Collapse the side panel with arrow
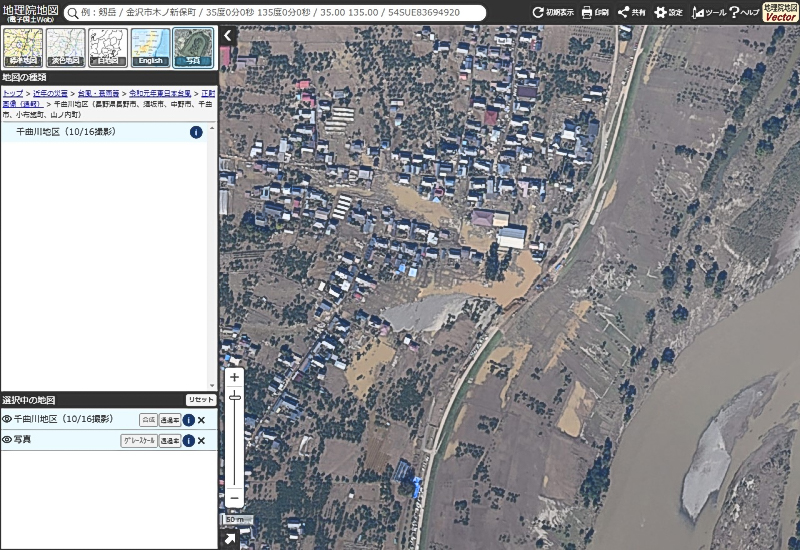The width and height of the screenshot is (800, 550). click(228, 35)
